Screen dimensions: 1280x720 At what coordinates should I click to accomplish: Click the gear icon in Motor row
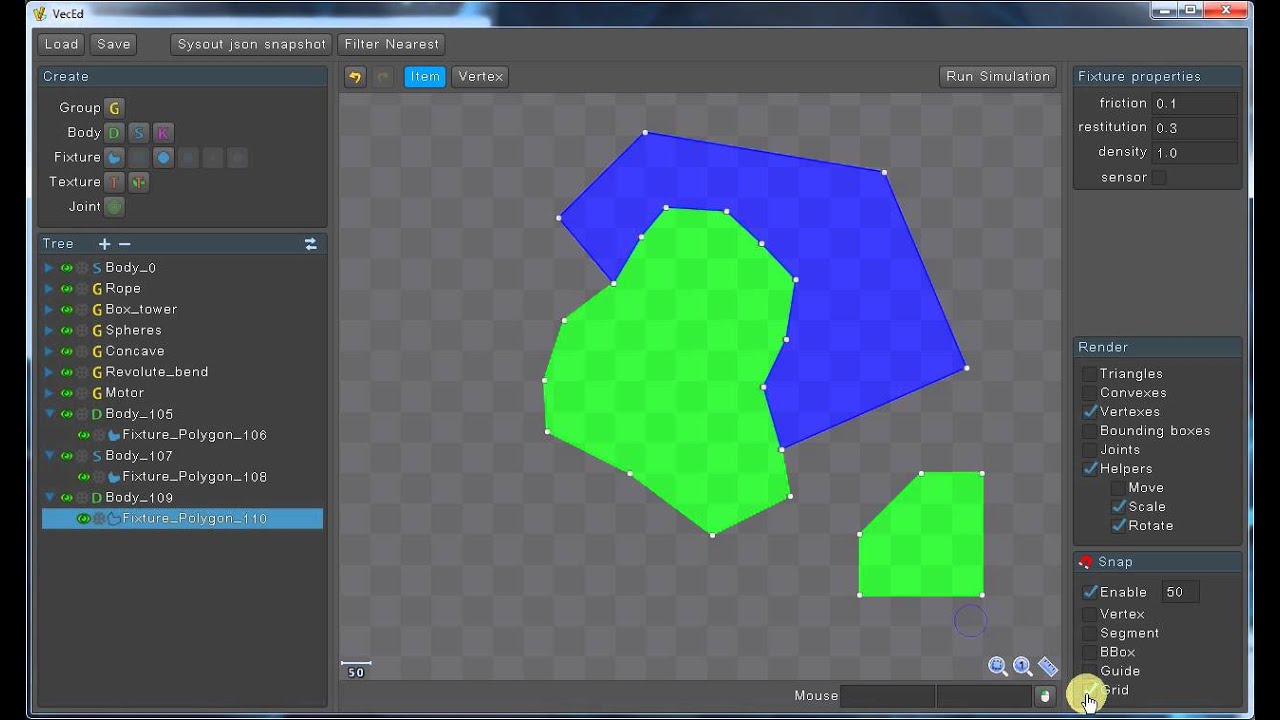(82, 393)
